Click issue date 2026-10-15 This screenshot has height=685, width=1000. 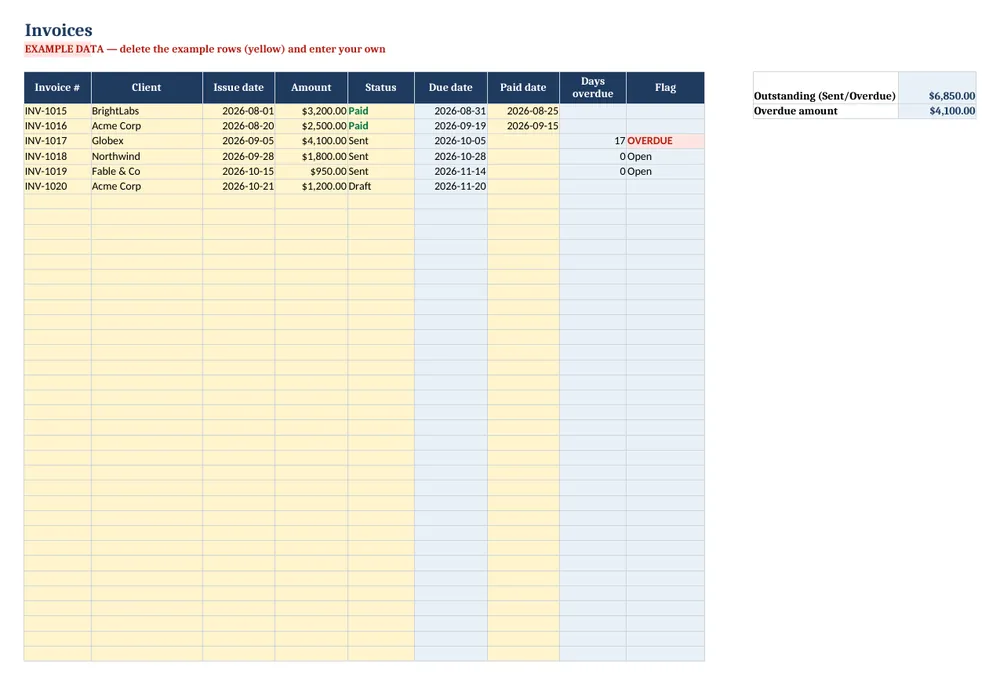(x=239, y=171)
